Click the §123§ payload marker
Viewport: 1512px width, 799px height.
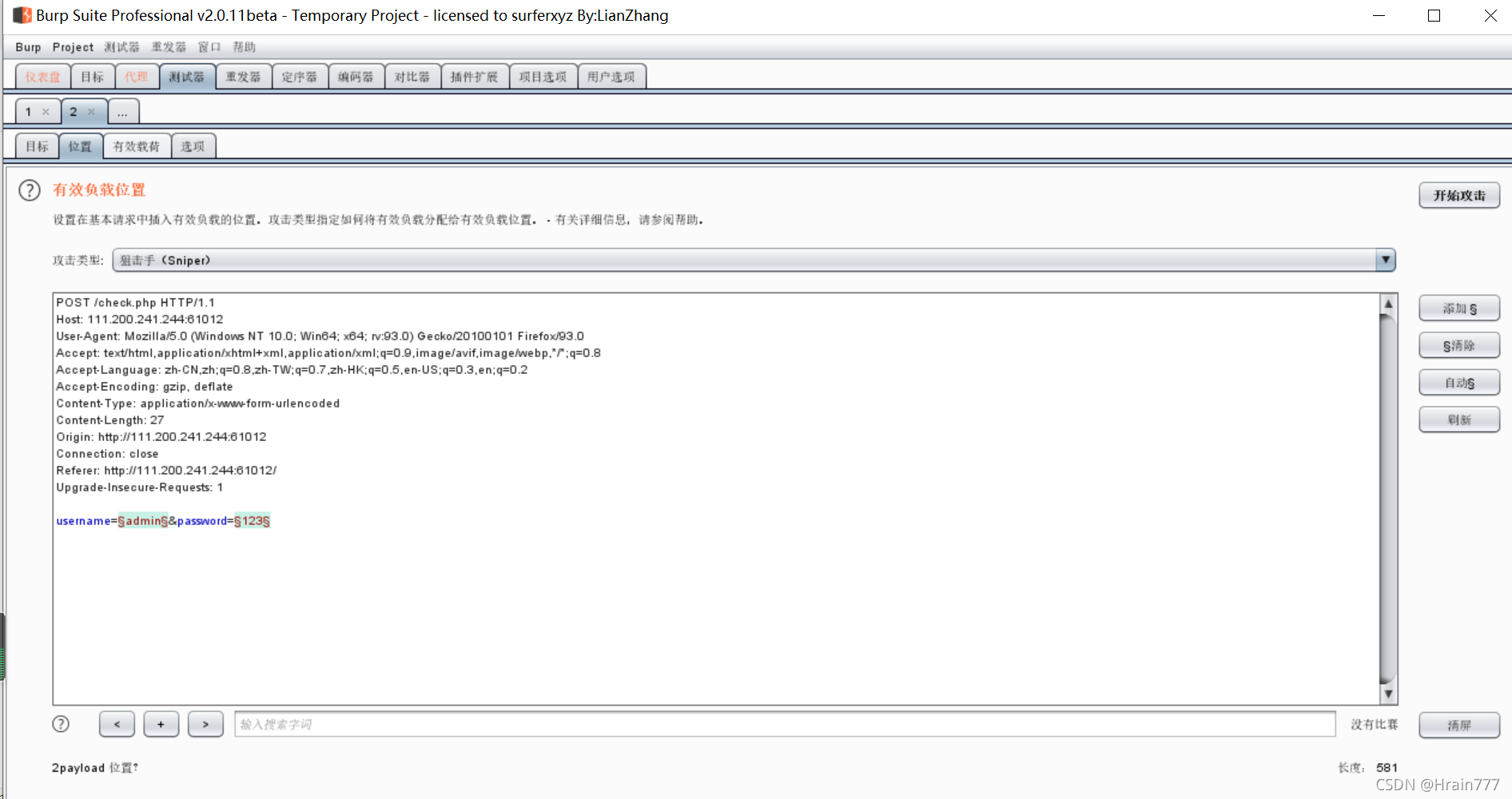pyautogui.click(x=252, y=521)
